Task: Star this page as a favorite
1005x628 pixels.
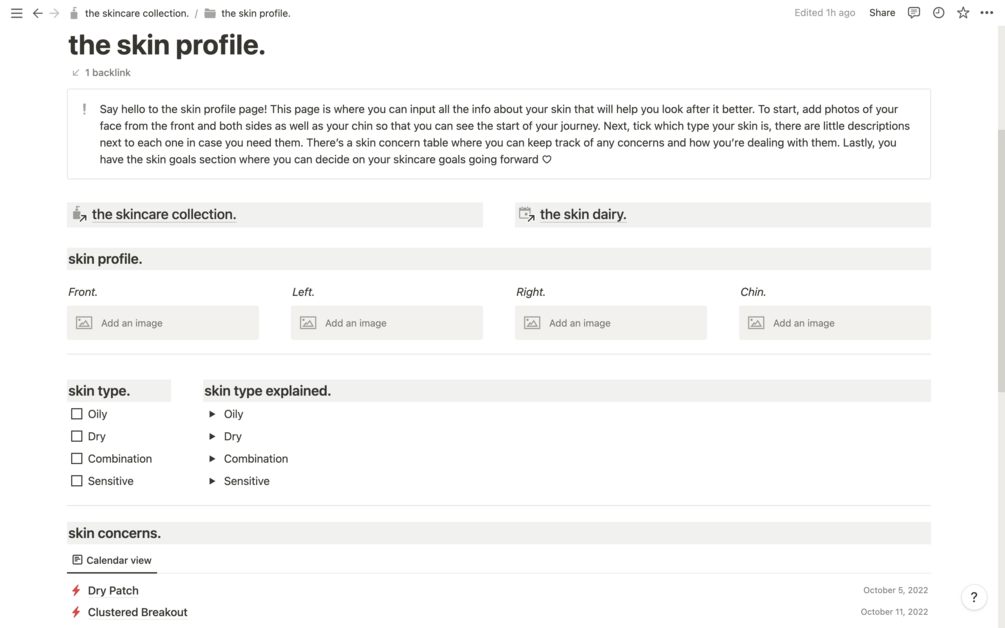Action: point(962,13)
